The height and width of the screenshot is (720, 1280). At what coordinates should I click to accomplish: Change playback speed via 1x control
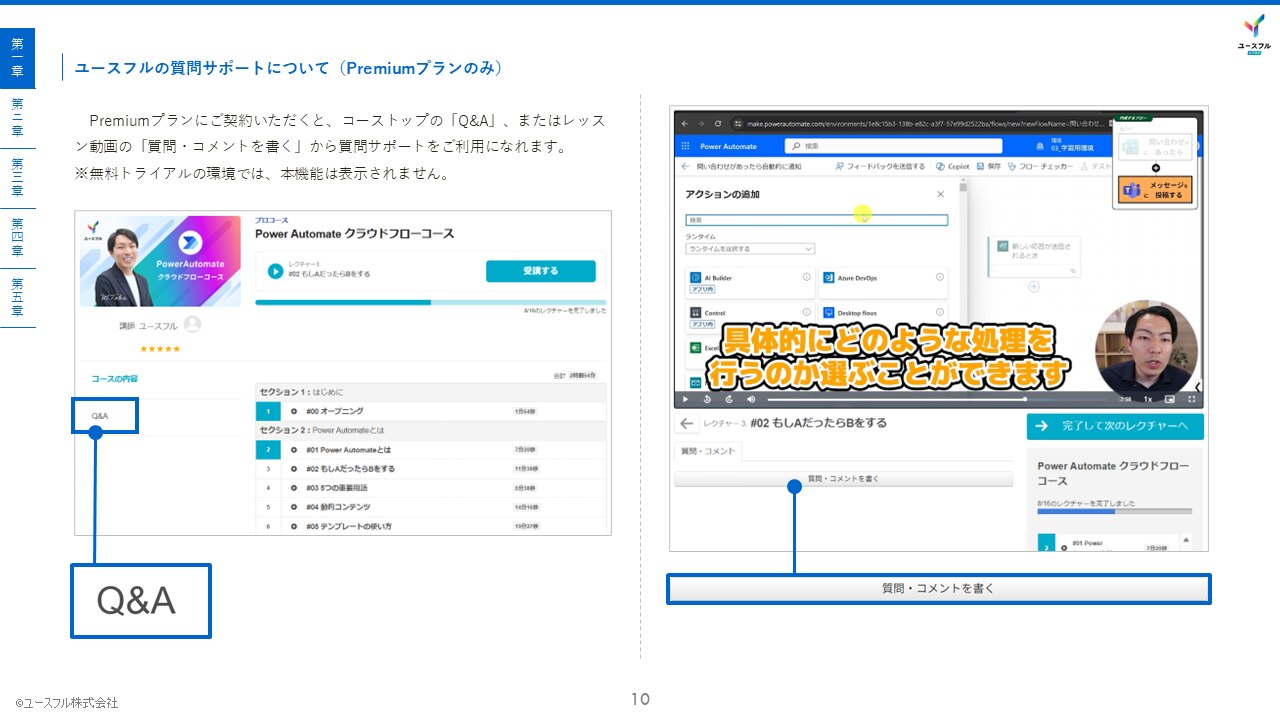click(x=1148, y=399)
